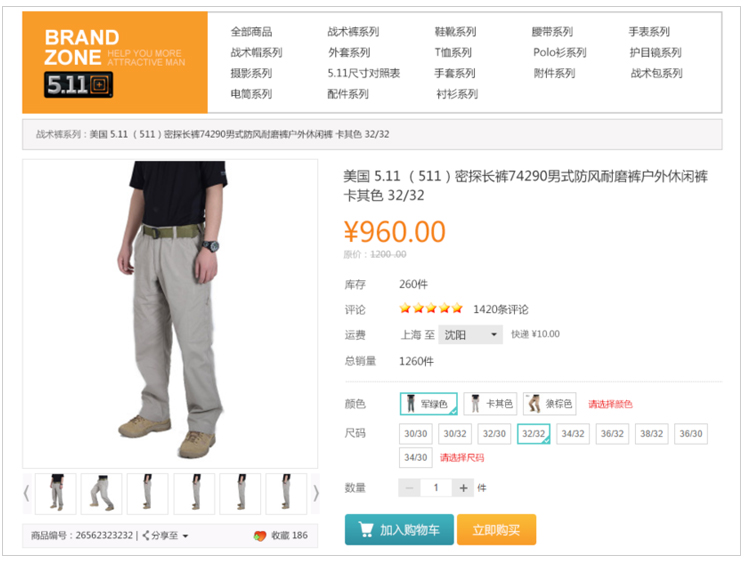The image size is (747, 565).
Task: Click the share icon beside 分享至
Action: (146, 535)
